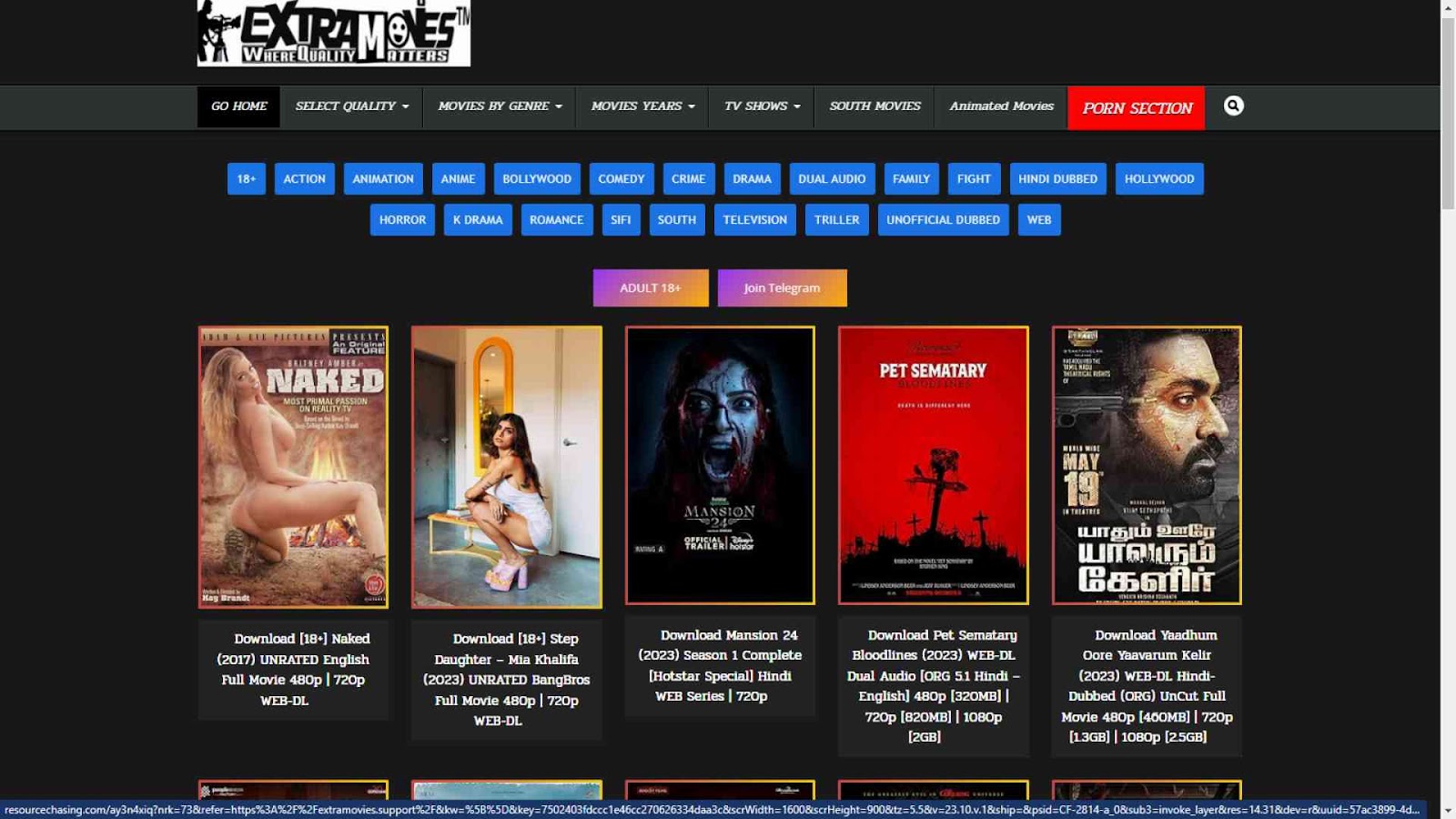This screenshot has height=819, width=1456.
Task: Click the scrollbar up arrow
Action: point(1448,7)
